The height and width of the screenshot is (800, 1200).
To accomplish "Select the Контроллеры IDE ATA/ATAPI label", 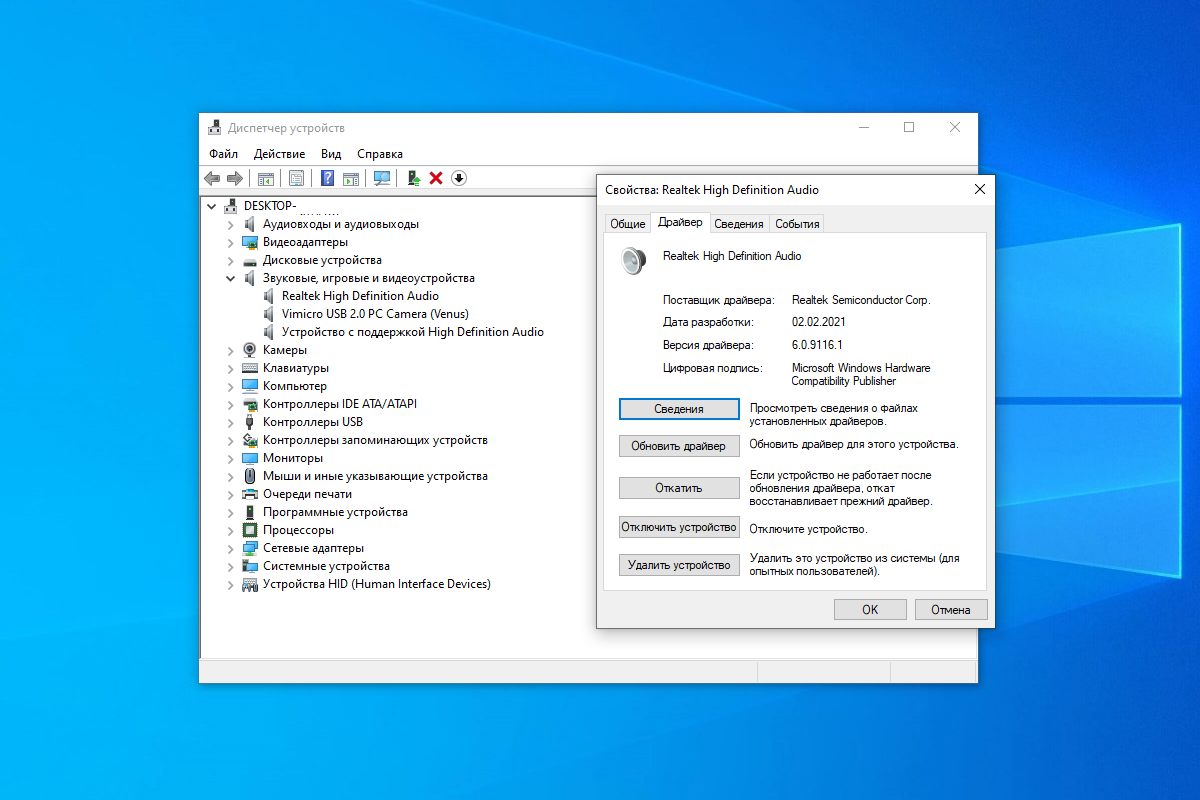I will click(340, 404).
